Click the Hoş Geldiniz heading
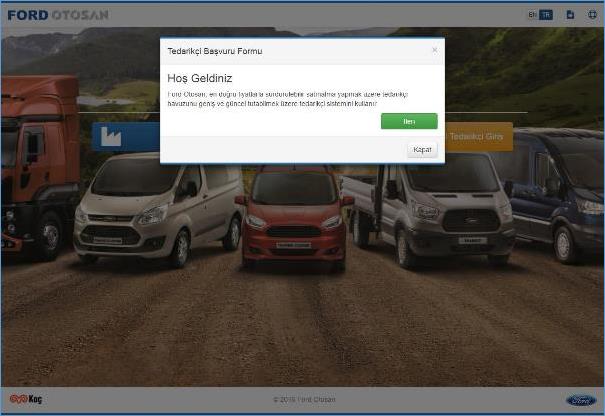This screenshot has width=605, height=416. pos(199,78)
